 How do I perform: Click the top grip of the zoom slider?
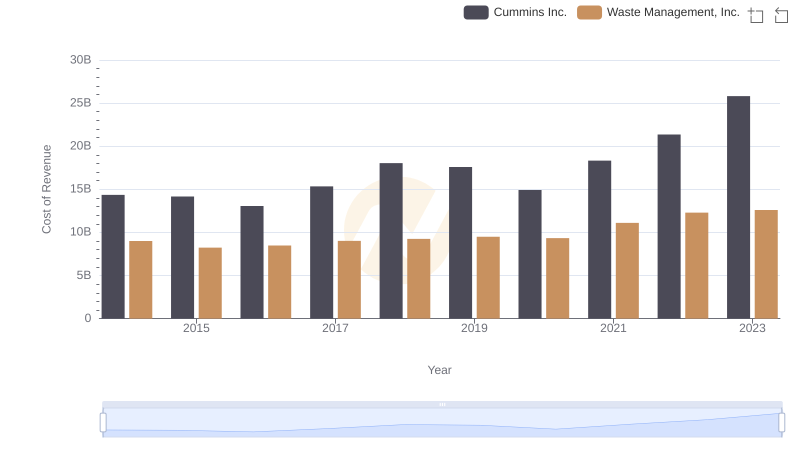[x=442, y=404]
